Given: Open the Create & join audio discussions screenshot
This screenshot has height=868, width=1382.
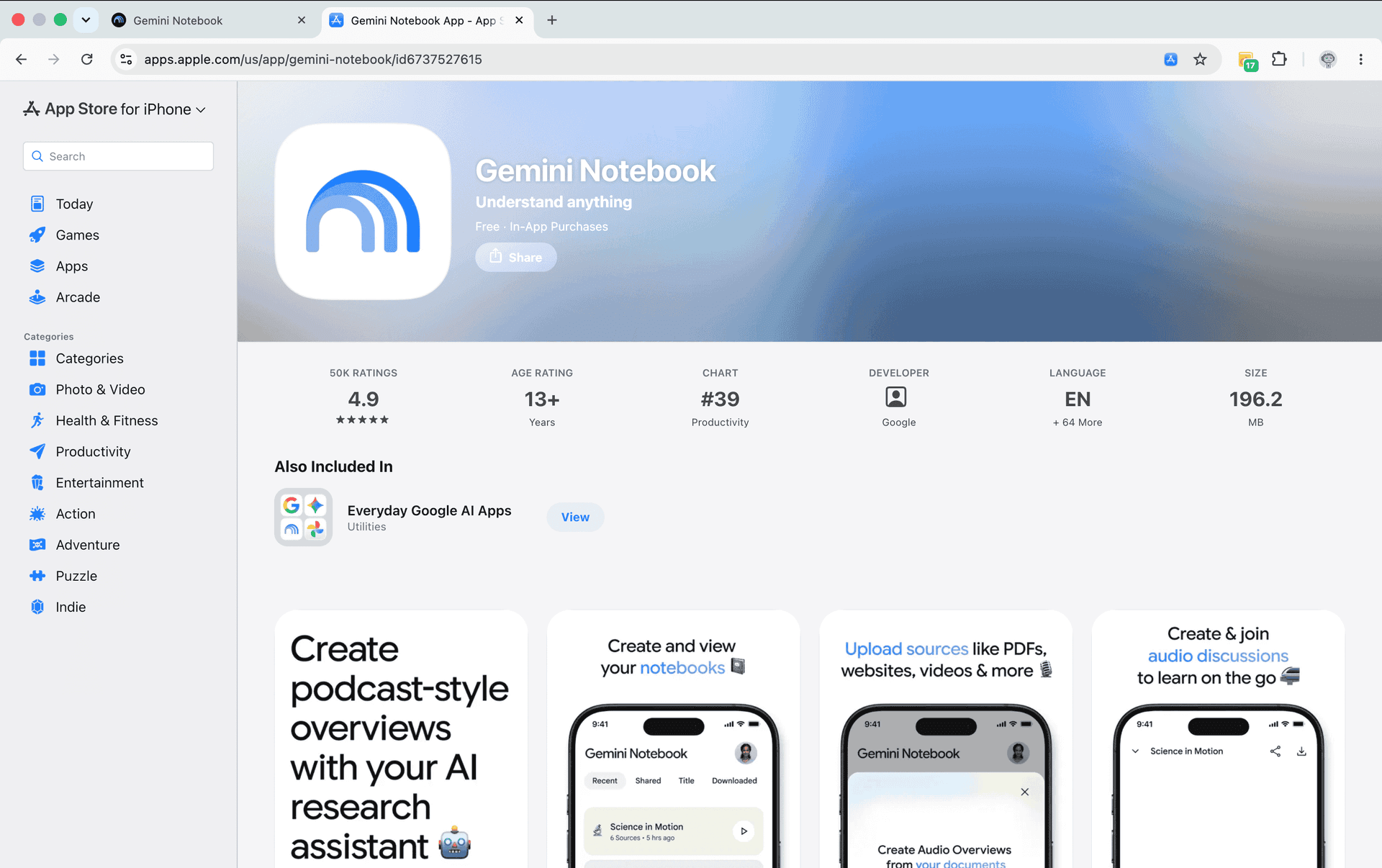Looking at the screenshot, I should tap(1218, 739).
